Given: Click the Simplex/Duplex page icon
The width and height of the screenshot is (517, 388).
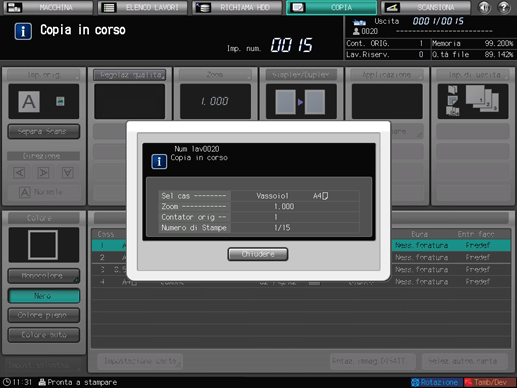Looking at the screenshot, I should pos(301,102).
